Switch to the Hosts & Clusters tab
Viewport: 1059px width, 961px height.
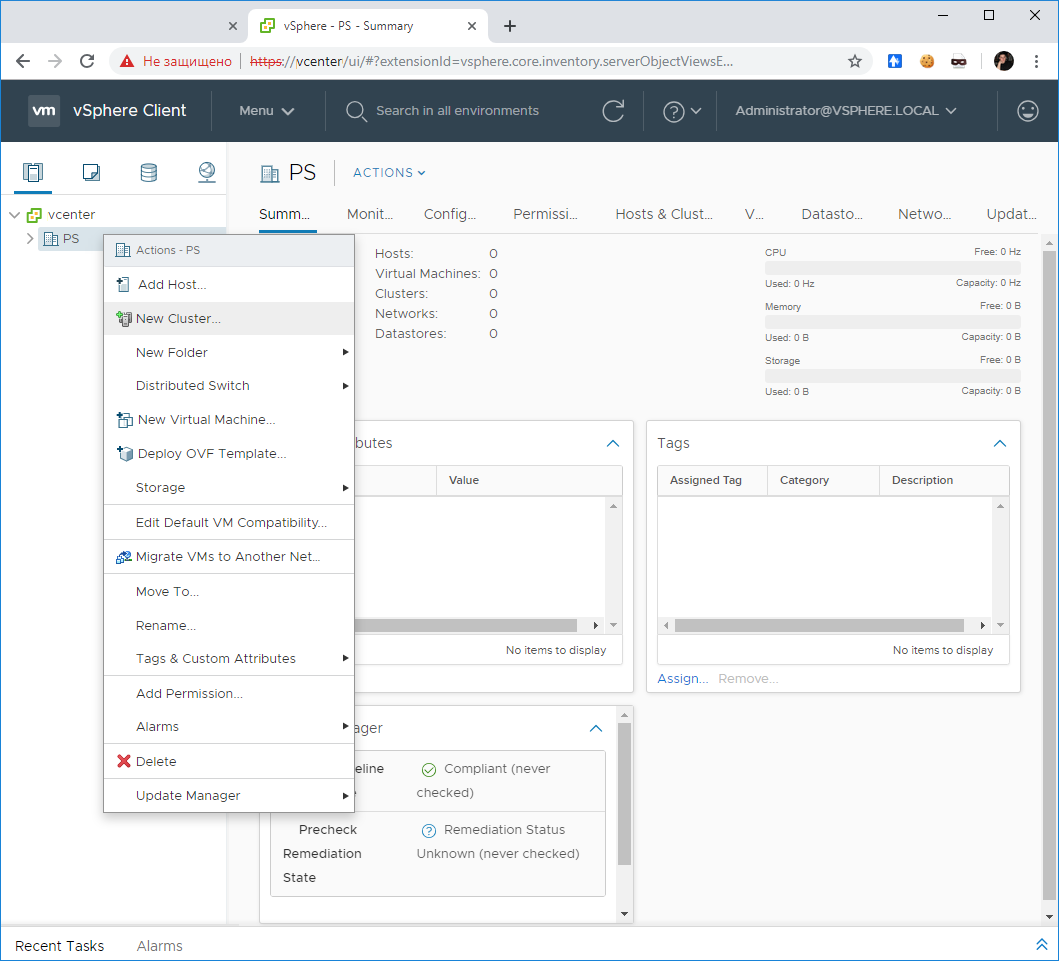pos(664,214)
